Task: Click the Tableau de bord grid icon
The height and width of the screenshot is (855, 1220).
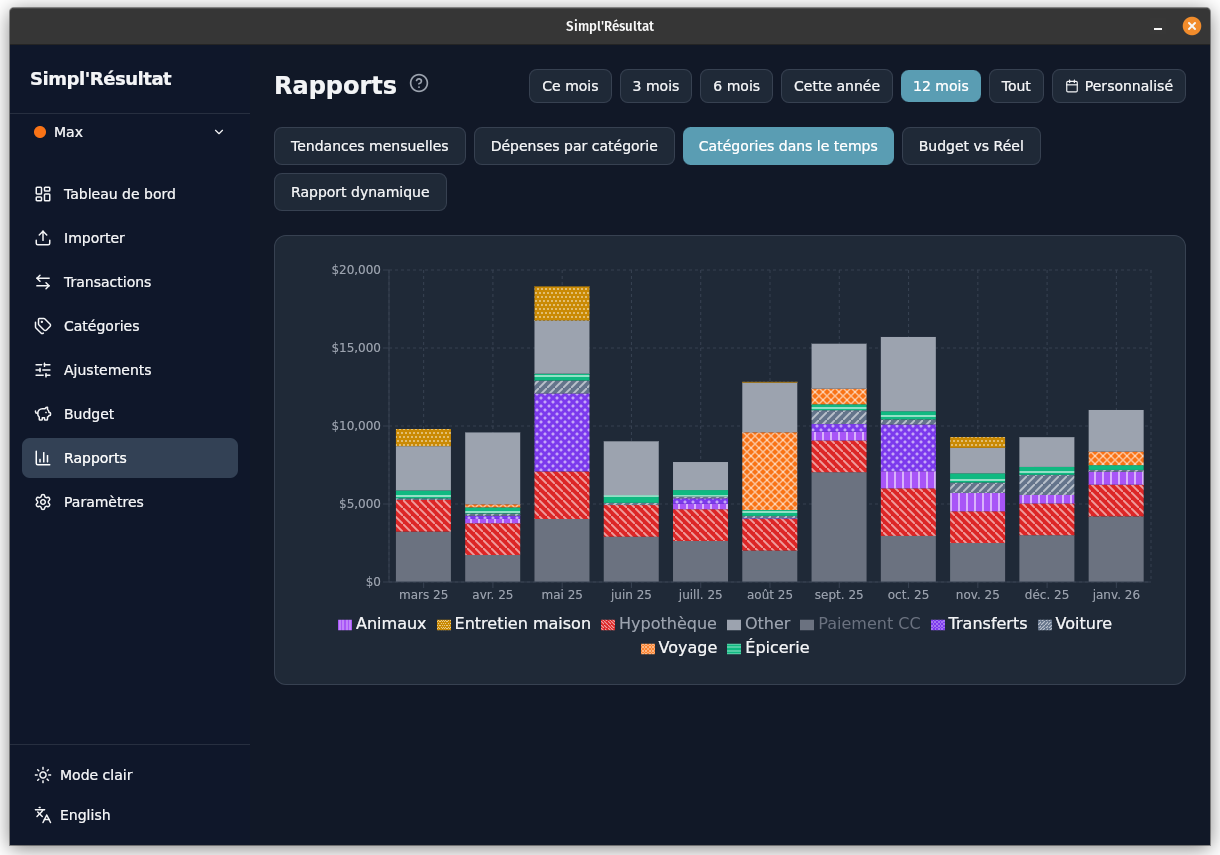Action: [x=43, y=194]
